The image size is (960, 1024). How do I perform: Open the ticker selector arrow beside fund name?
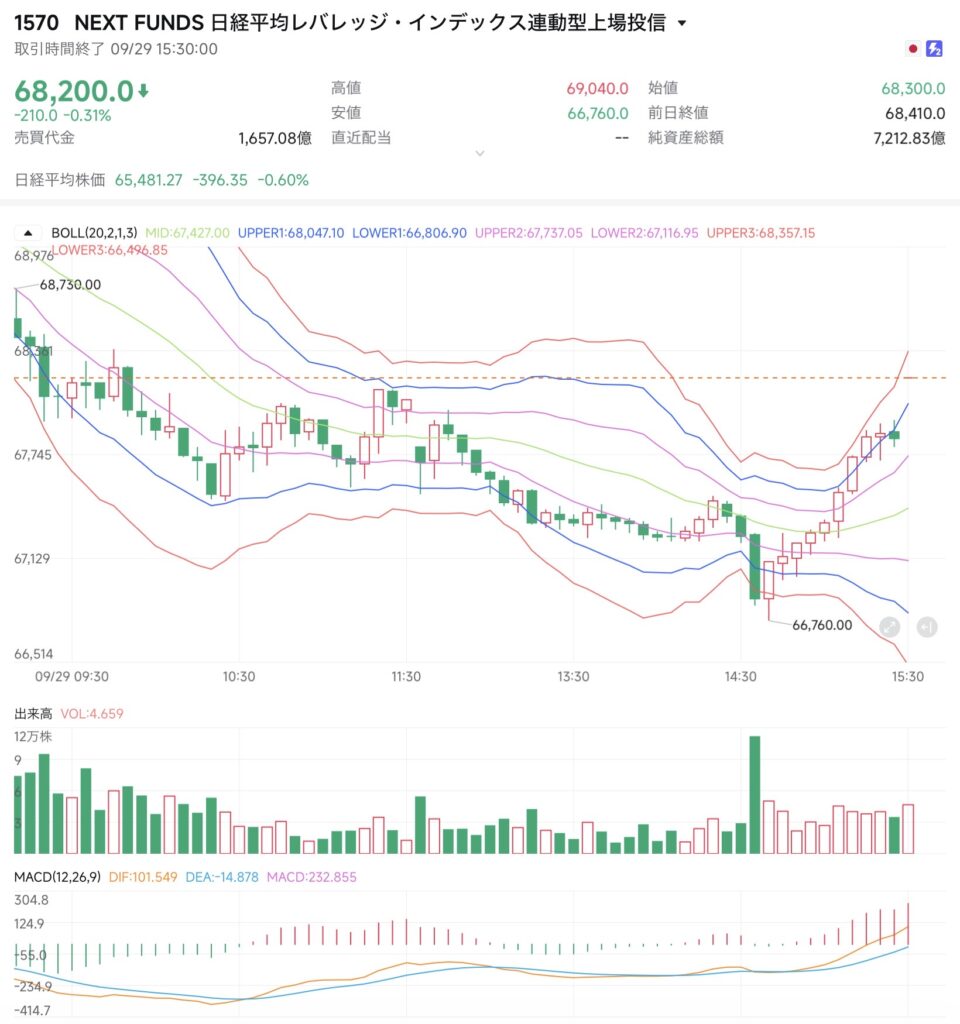coord(682,24)
